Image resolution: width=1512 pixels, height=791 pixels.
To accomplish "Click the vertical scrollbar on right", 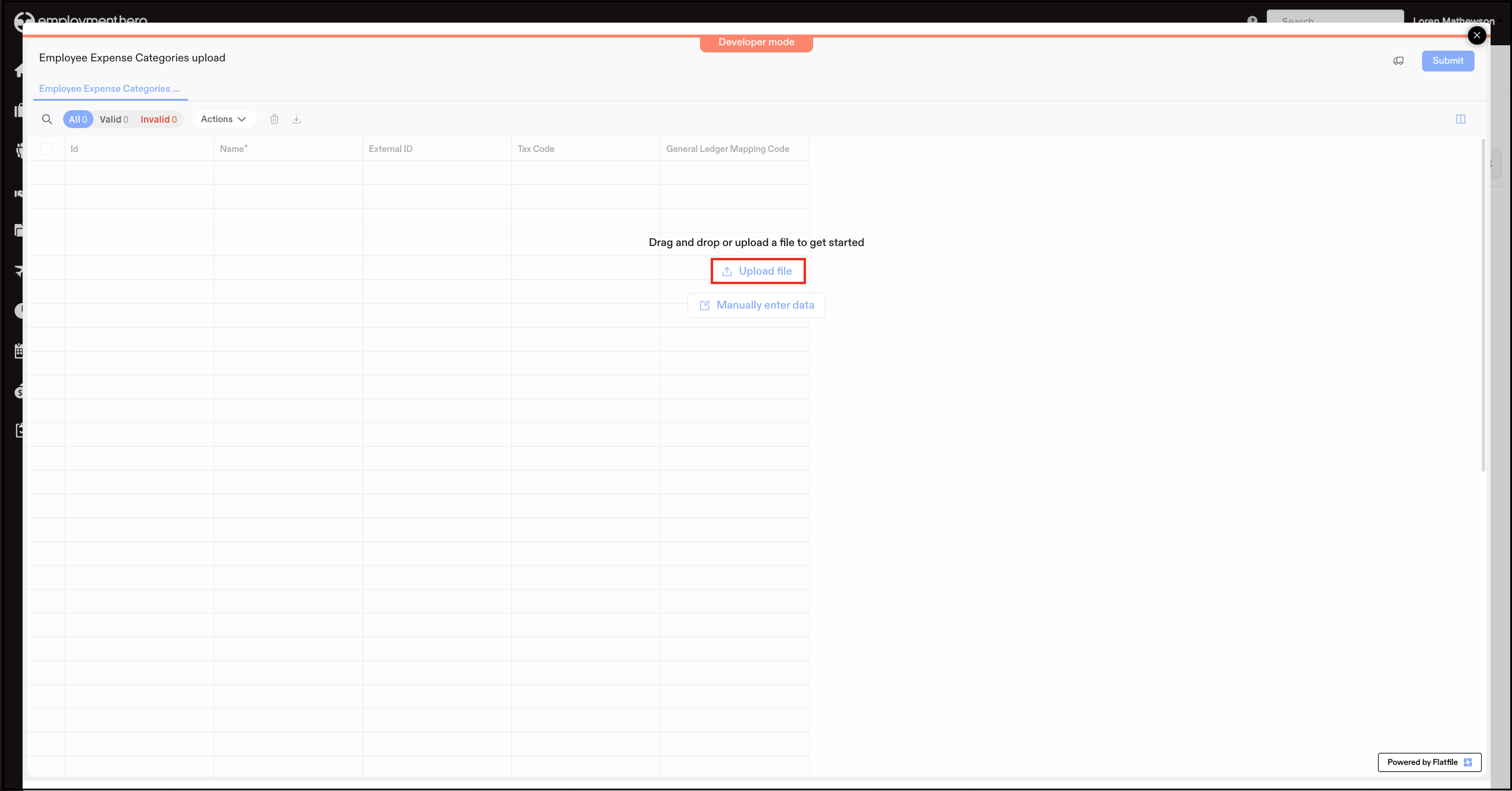I will (x=1483, y=304).
